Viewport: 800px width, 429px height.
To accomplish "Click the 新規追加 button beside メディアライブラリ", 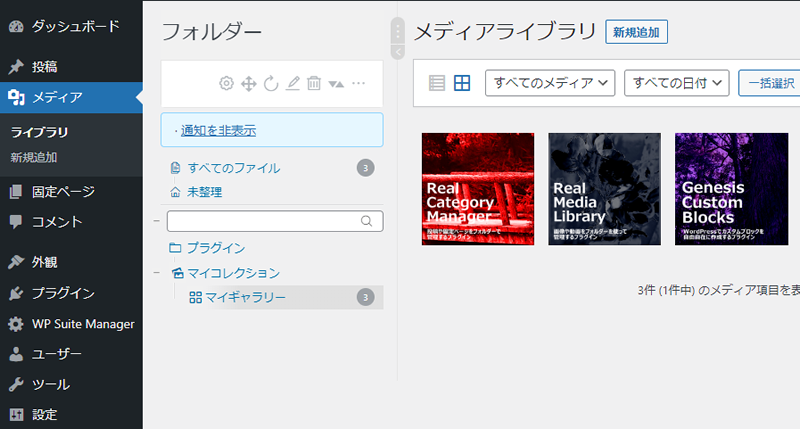I will pos(636,32).
